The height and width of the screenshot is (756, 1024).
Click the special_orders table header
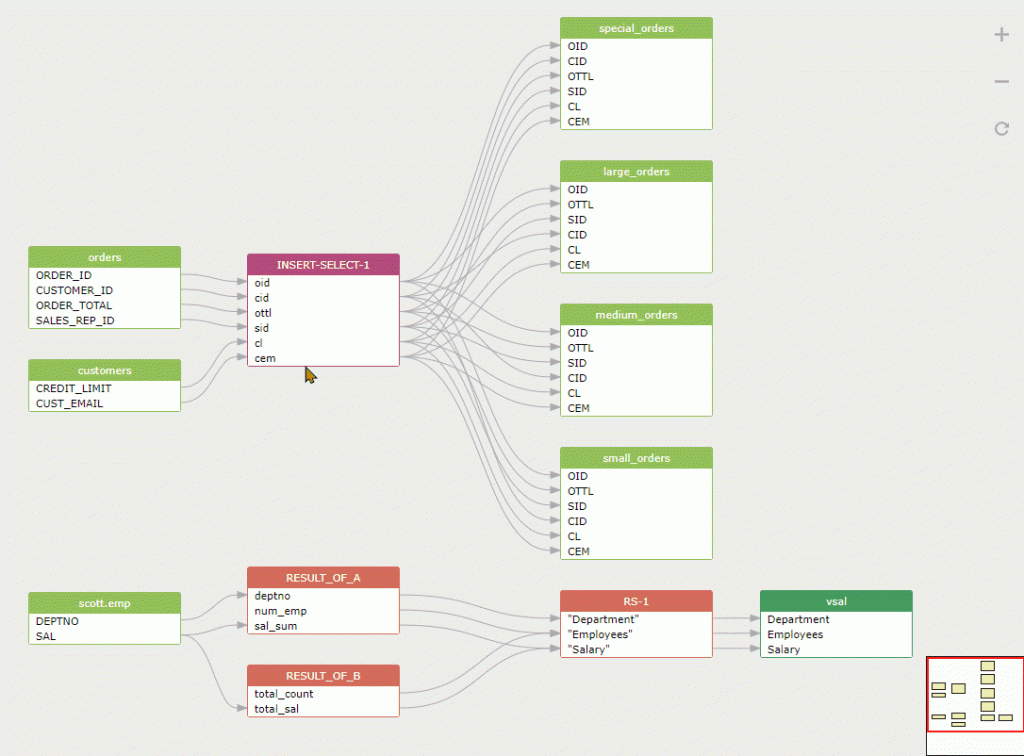tap(636, 28)
